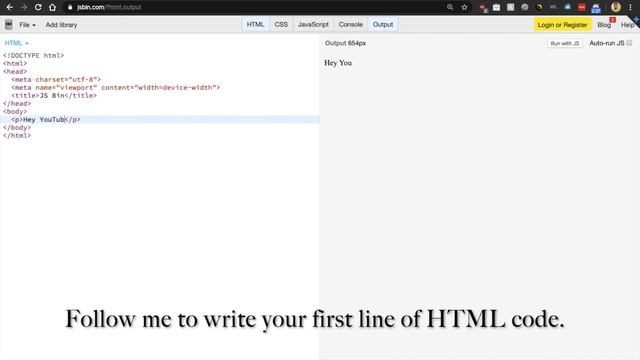Click the <title>JS Bin</title> line
The width and height of the screenshot is (640, 360).
pyautogui.click(x=54, y=96)
